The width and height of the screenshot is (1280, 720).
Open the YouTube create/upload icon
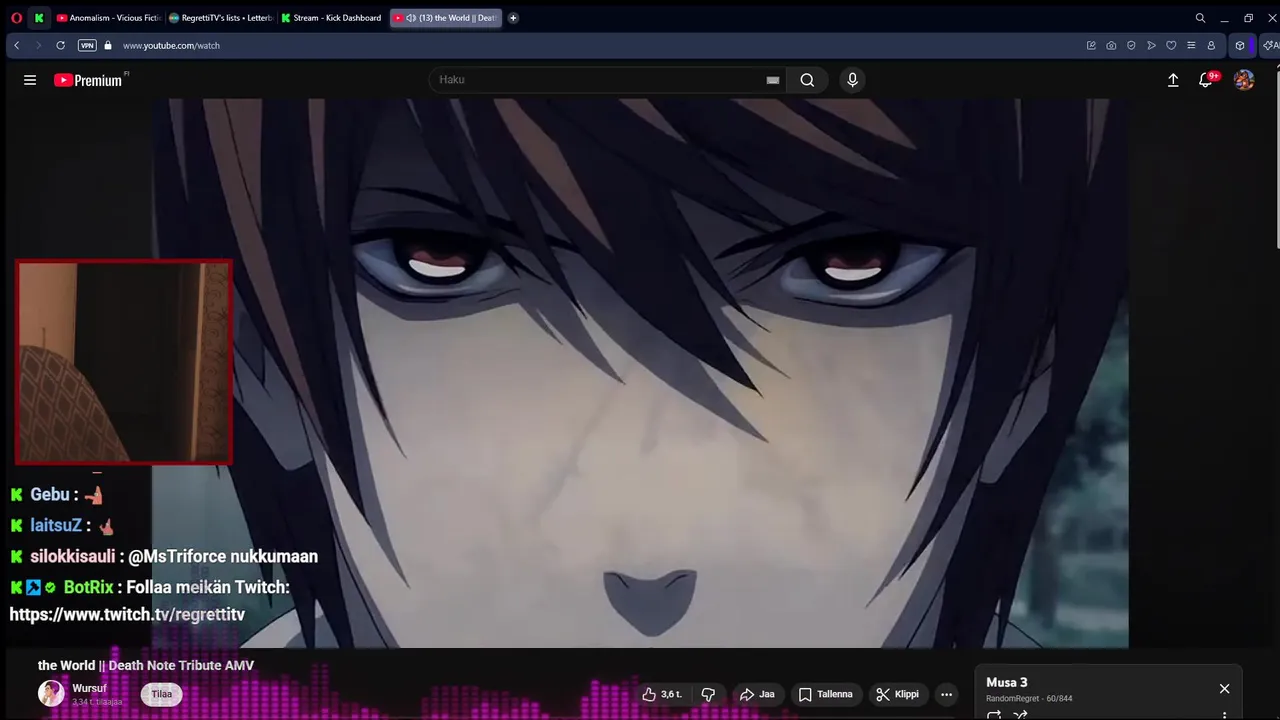(1173, 80)
